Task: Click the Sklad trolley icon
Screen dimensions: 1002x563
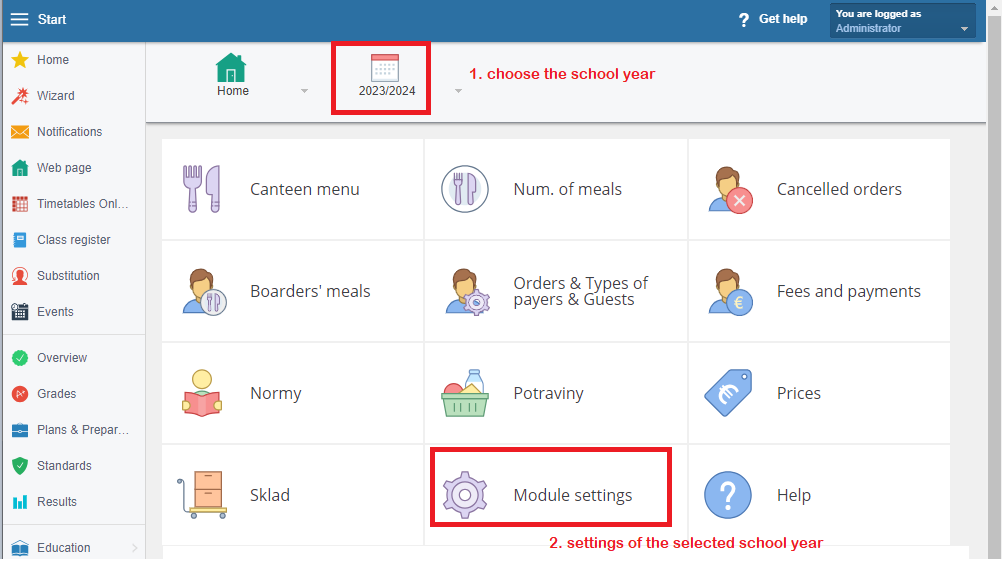Action: click(x=202, y=495)
